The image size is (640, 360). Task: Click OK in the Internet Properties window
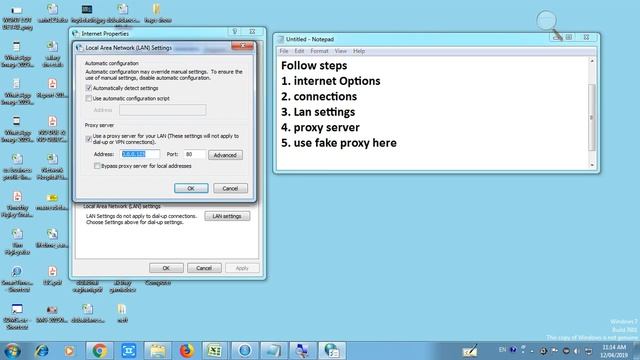pyautogui.click(x=166, y=268)
